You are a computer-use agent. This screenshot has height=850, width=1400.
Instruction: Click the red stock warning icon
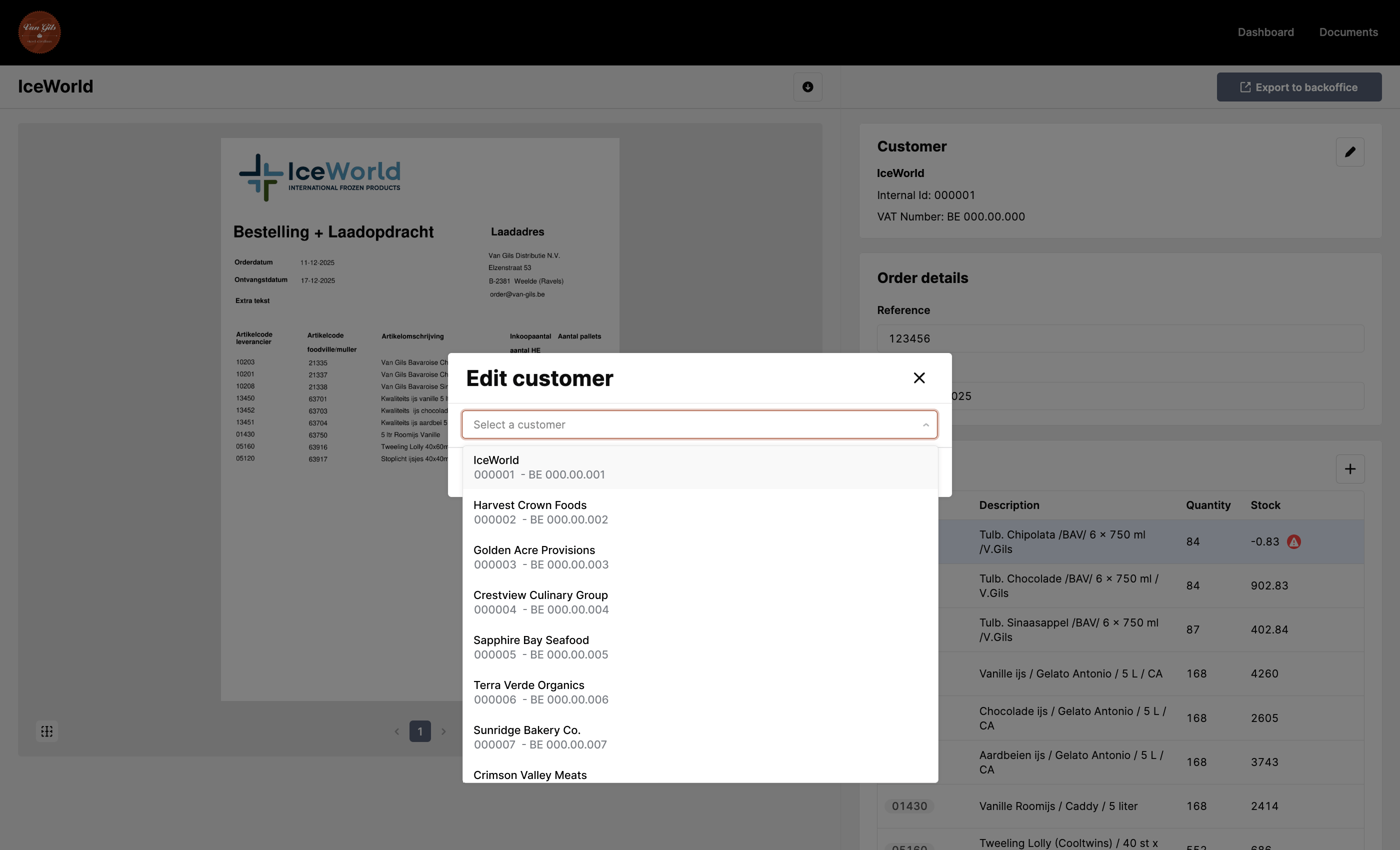(x=1294, y=541)
